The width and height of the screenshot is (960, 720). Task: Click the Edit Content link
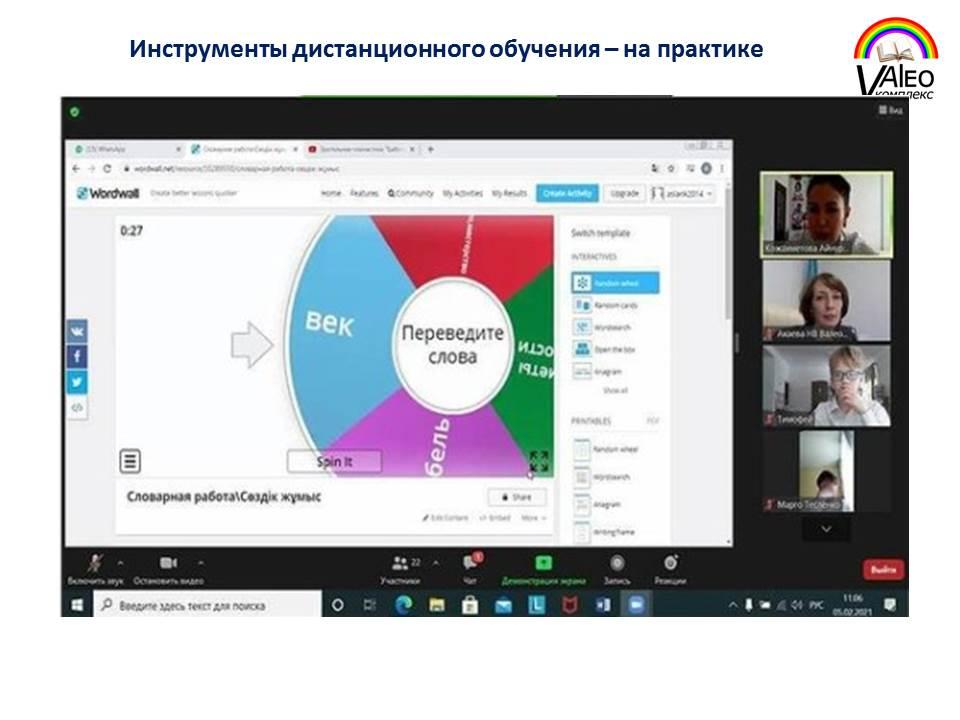[x=445, y=518]
